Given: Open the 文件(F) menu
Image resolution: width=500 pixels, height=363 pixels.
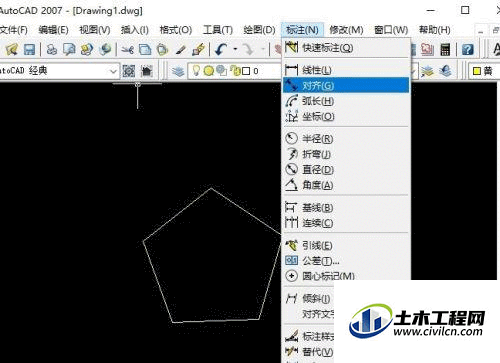Looking at the screenshot, I should click(14, 30).
